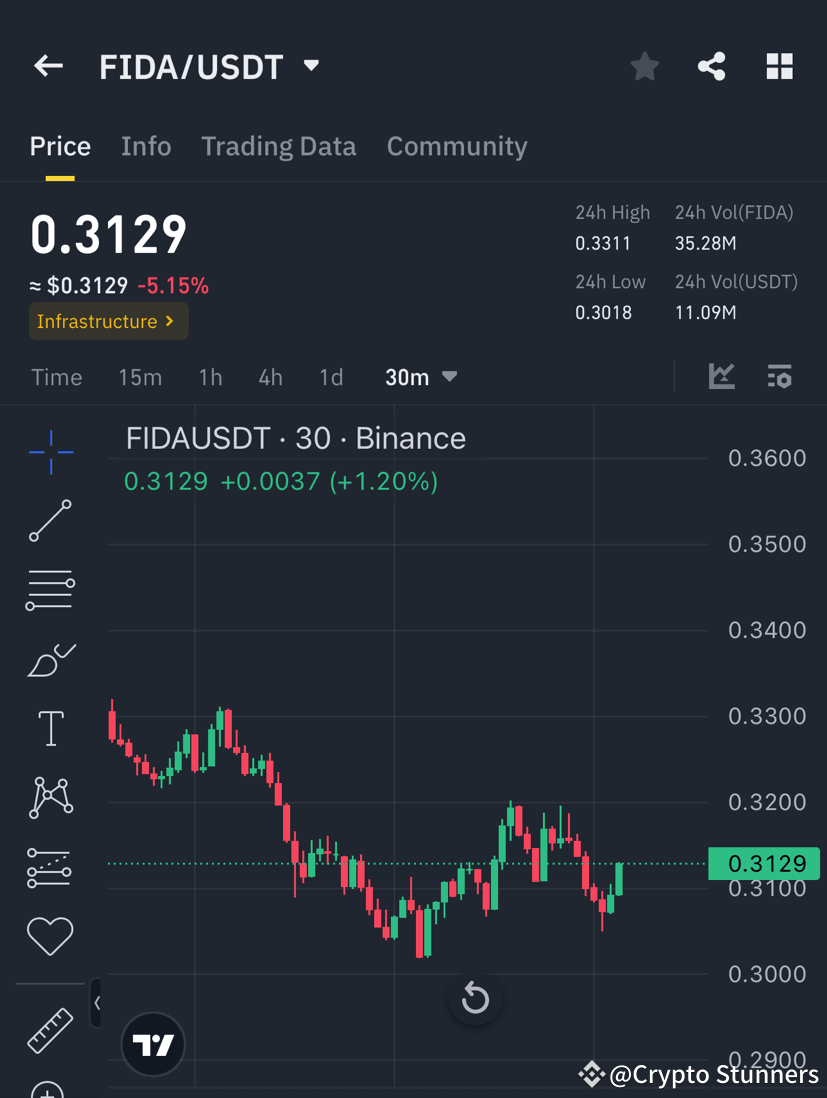This screenshot has height=1098, width=827.
Task: Pick the heart emoji drawing tool
Action: 50,935
